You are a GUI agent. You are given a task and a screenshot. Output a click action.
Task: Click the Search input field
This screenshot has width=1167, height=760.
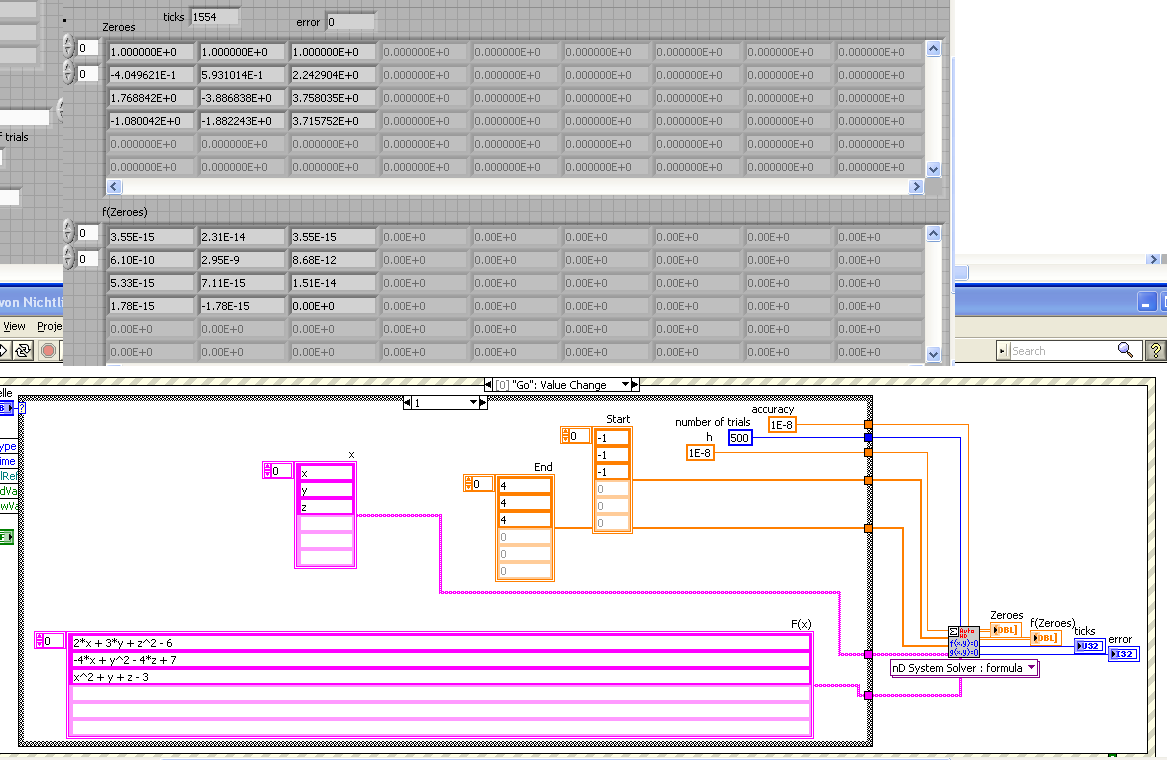click(x=1063, y=351)
